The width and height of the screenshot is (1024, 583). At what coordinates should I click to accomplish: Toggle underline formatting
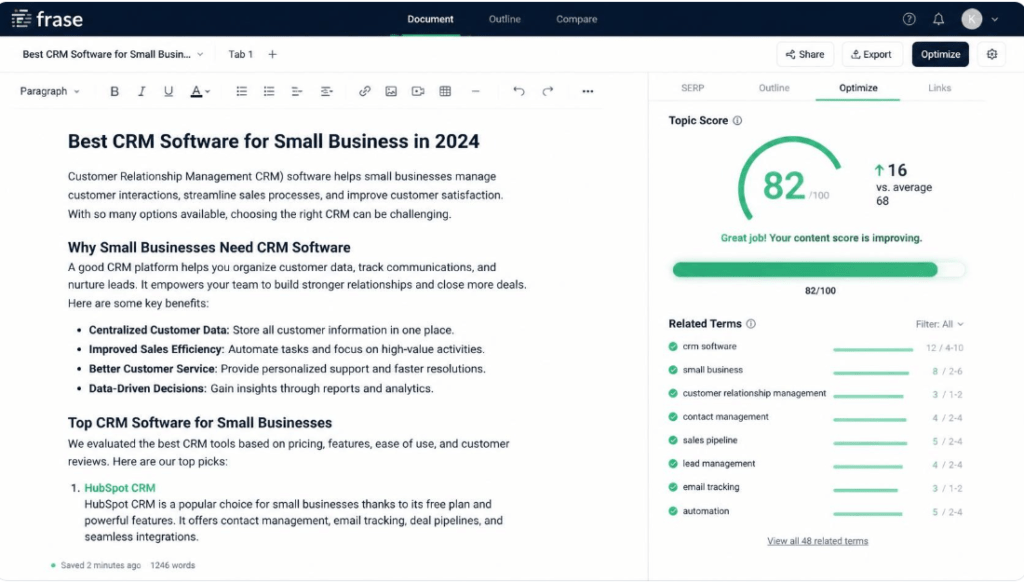click(x=168, y=91)
